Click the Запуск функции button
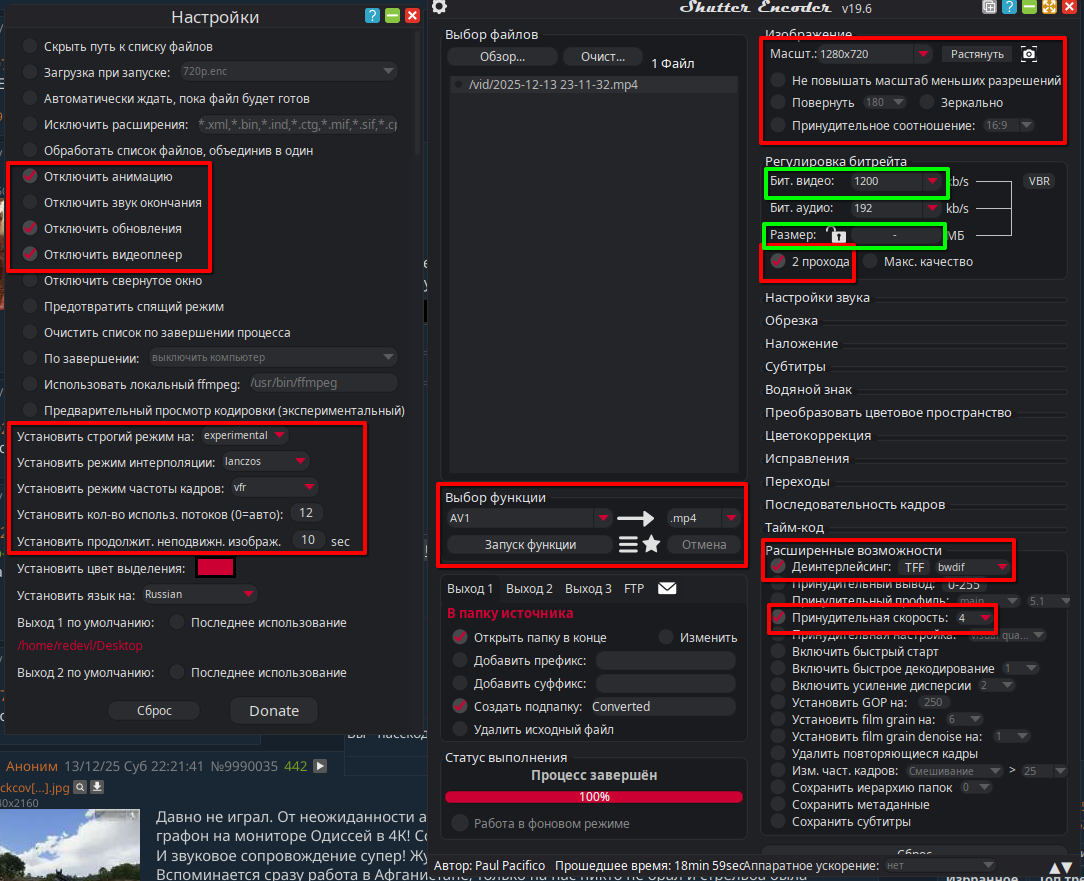Viewport: 1084px width, 881px height. [530, 545]
